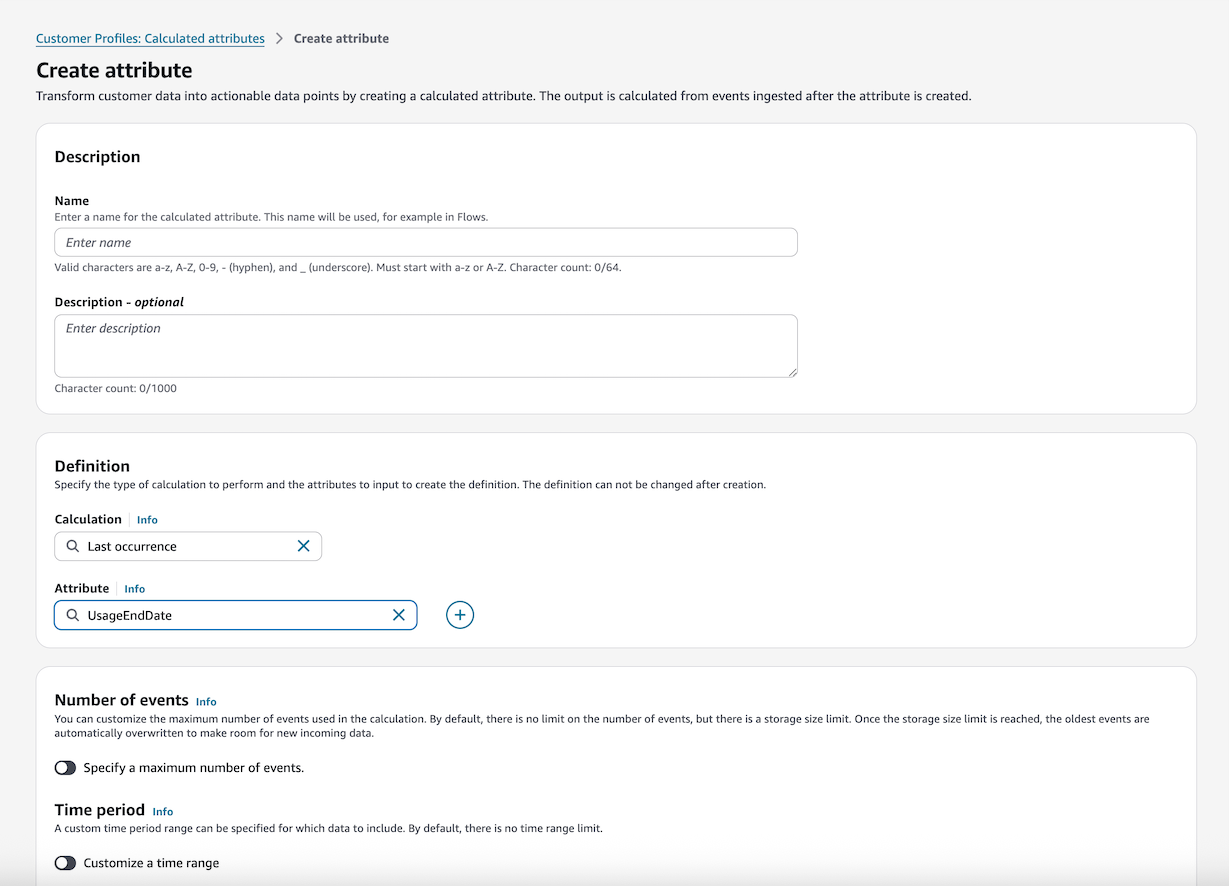Click the magnifier icon in the Calculation field

pos(71,546)
